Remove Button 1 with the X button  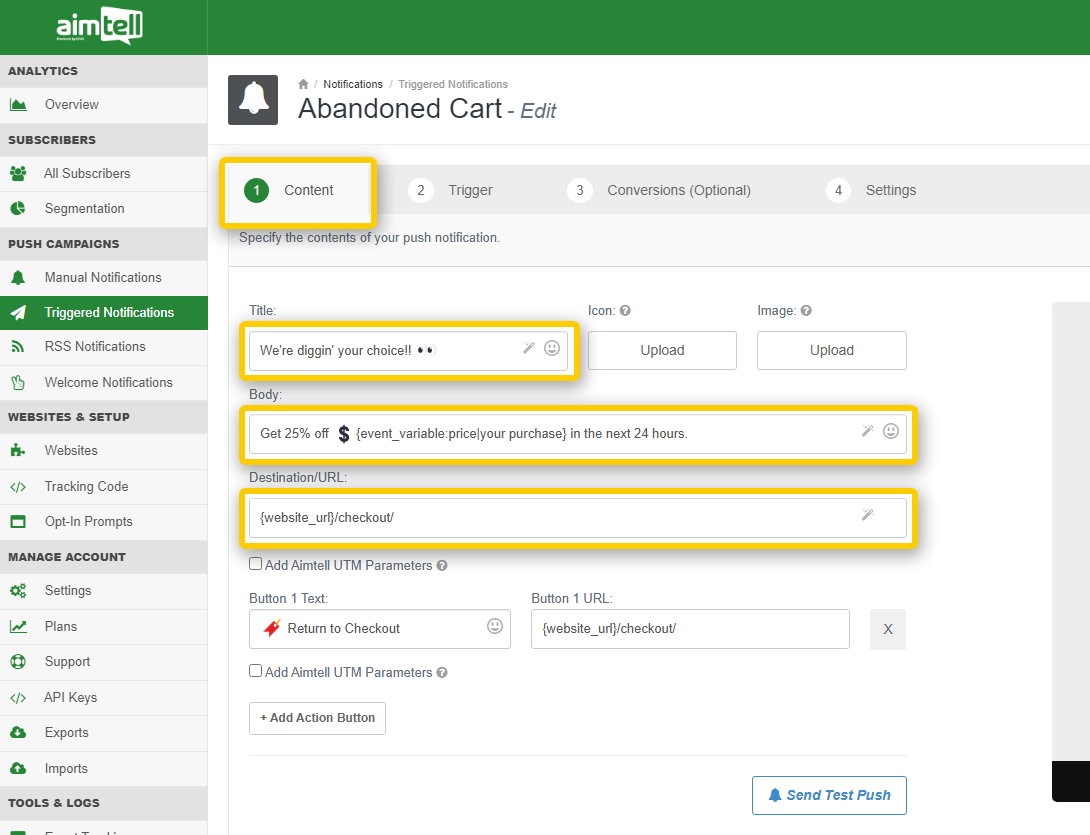coord(888,629)
